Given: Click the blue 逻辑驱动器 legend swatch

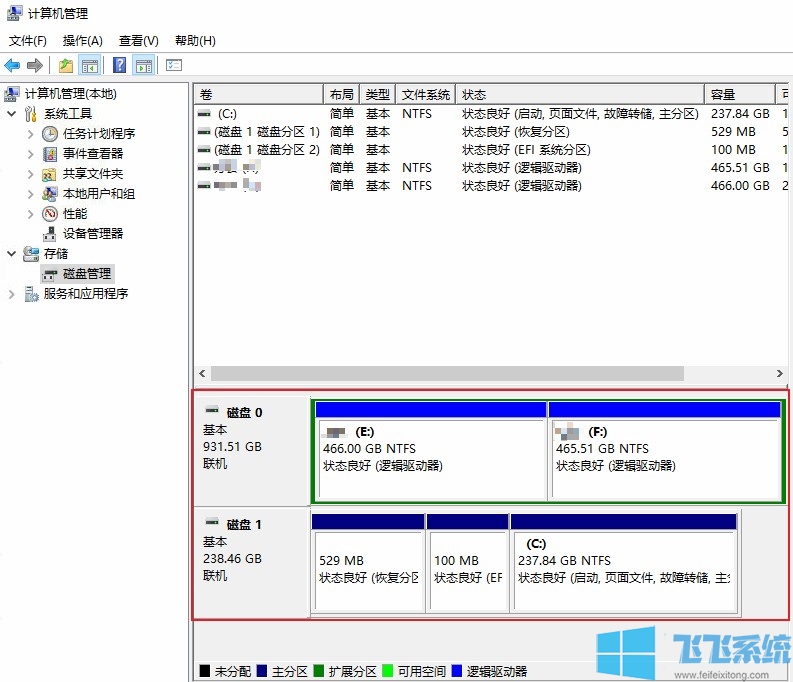Looking at the screenshot, I should 457,671.
